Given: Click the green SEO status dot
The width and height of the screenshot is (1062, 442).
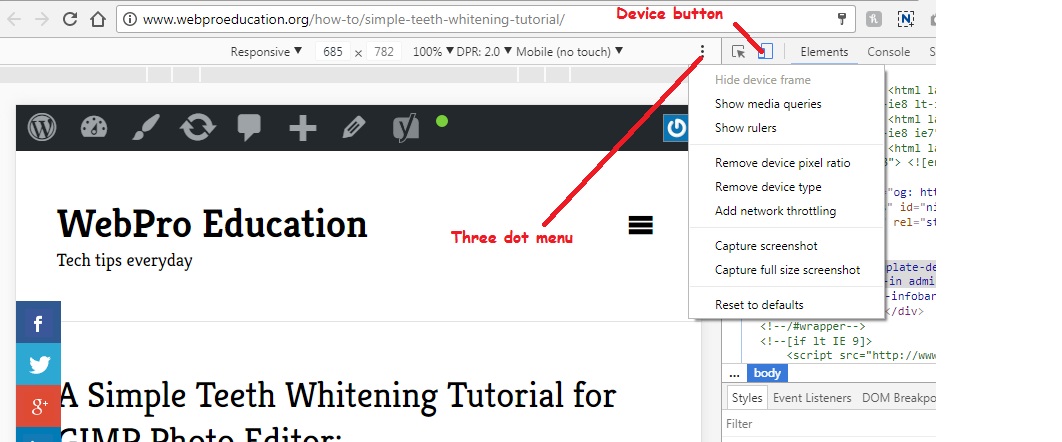Looking at the screenshot, I should [442, 122].
